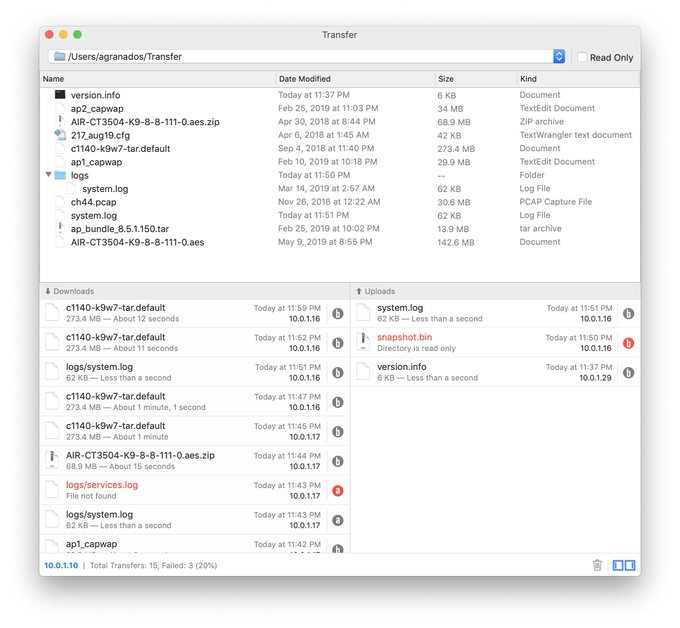Image resolution: width=680 pixels, height=628 pixels.
Task: Click the snapshot.bin file icon in Uploads
Action: pyautogui.click(x=363, y=342)
